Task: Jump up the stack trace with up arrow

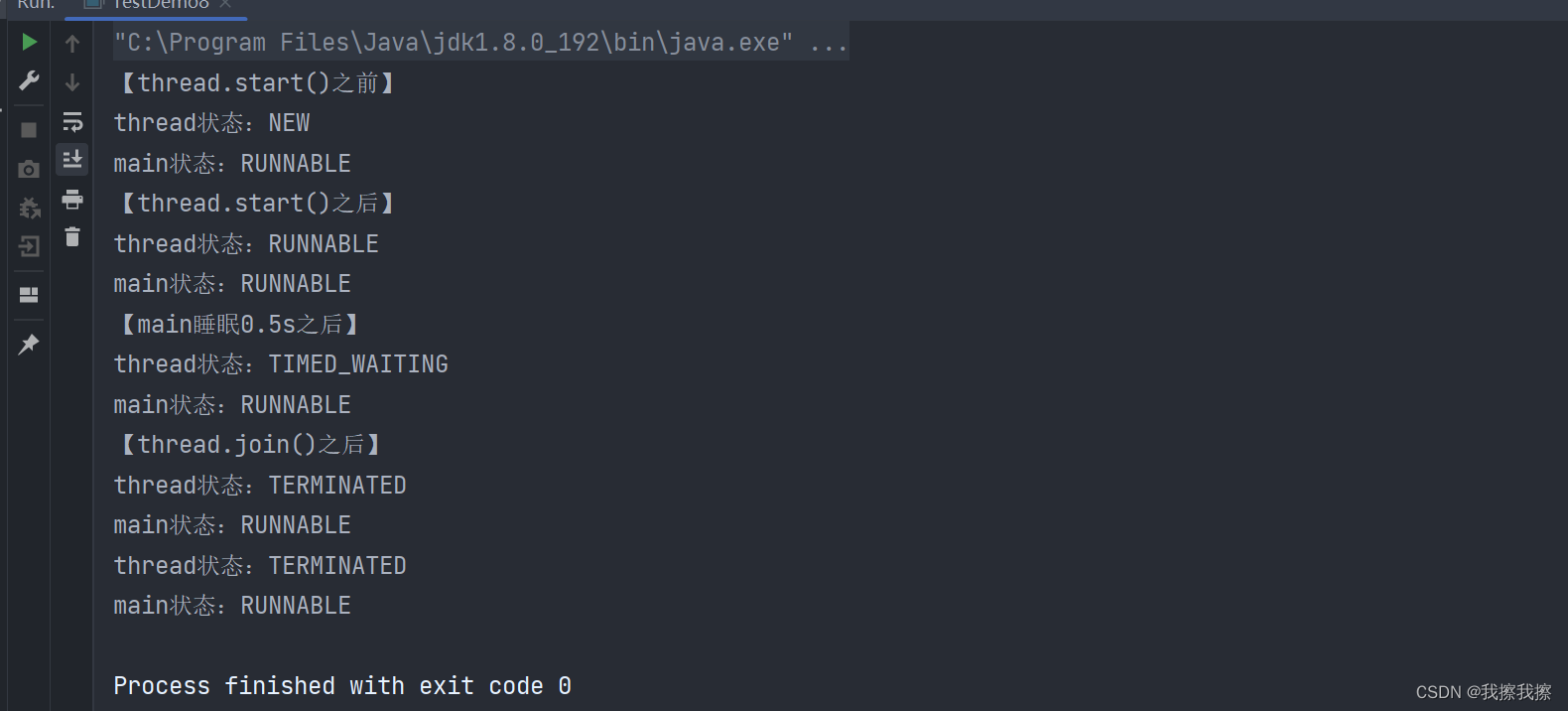Action: click(x=72, y=43)
